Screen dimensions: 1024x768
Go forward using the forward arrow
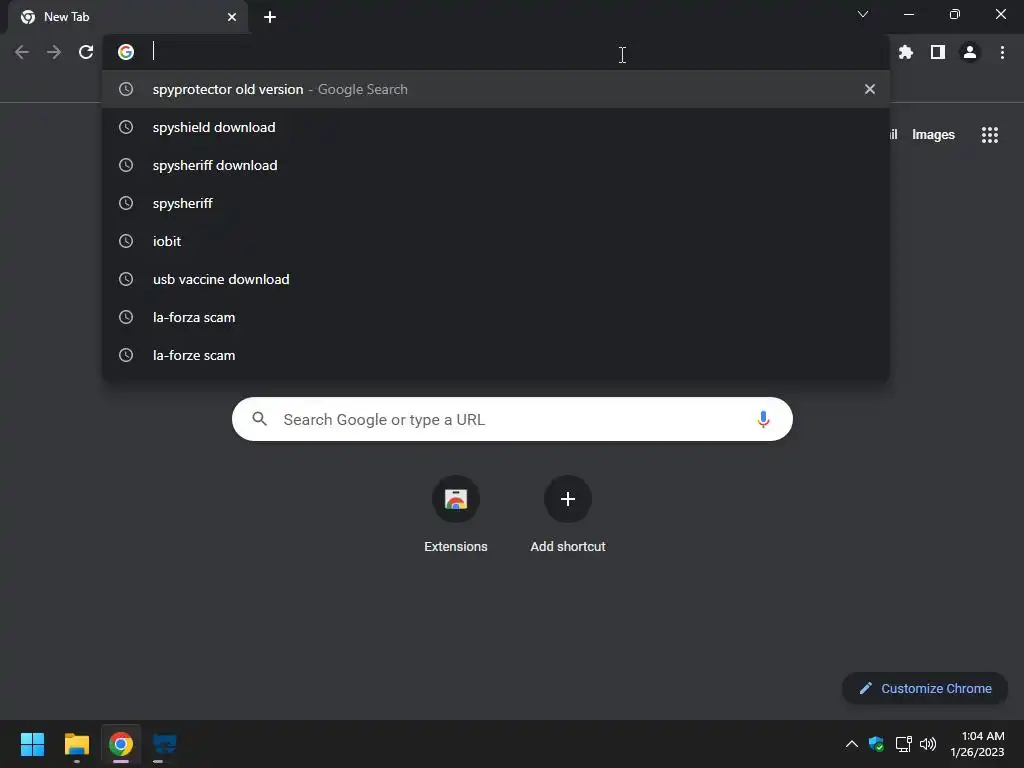[x=54, y=52]
